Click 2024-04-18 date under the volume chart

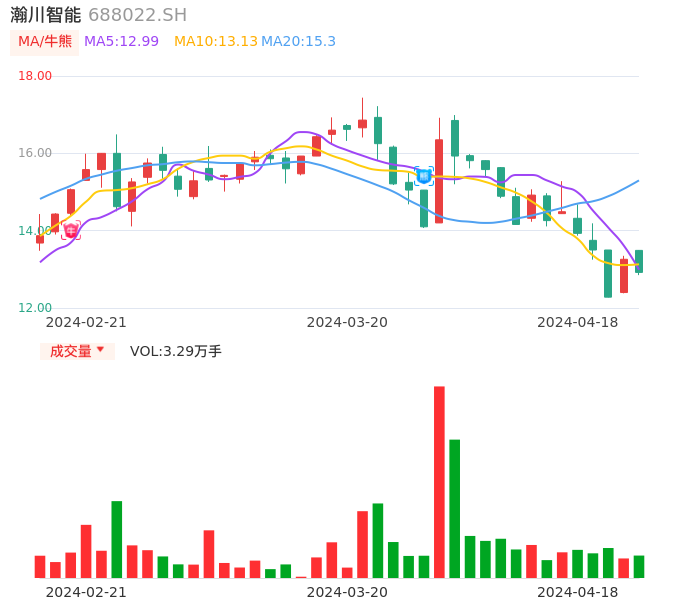tap(577, 592)
